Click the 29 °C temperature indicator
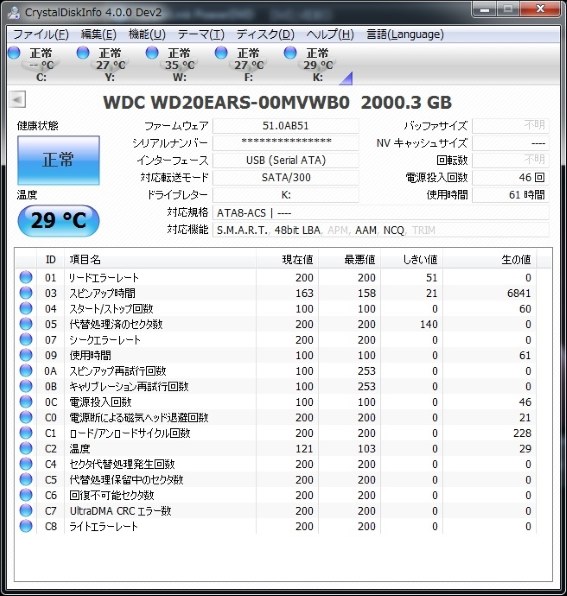567x596 pixels. pyautogui.click(x=59, y=220)
